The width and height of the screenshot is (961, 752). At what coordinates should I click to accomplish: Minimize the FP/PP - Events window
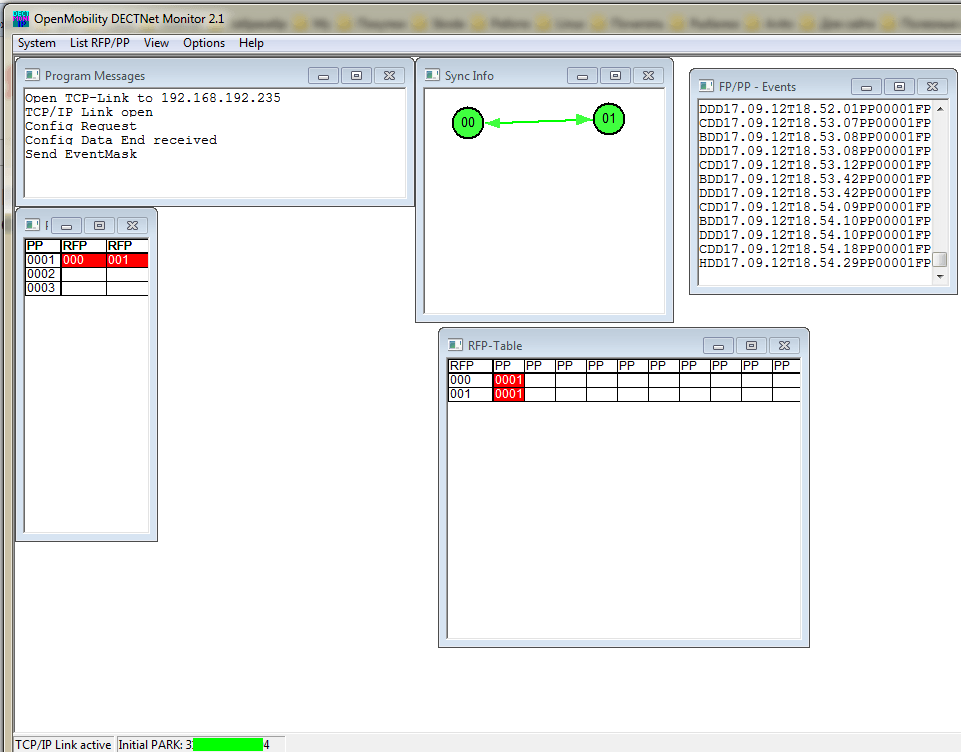[867, 87]
